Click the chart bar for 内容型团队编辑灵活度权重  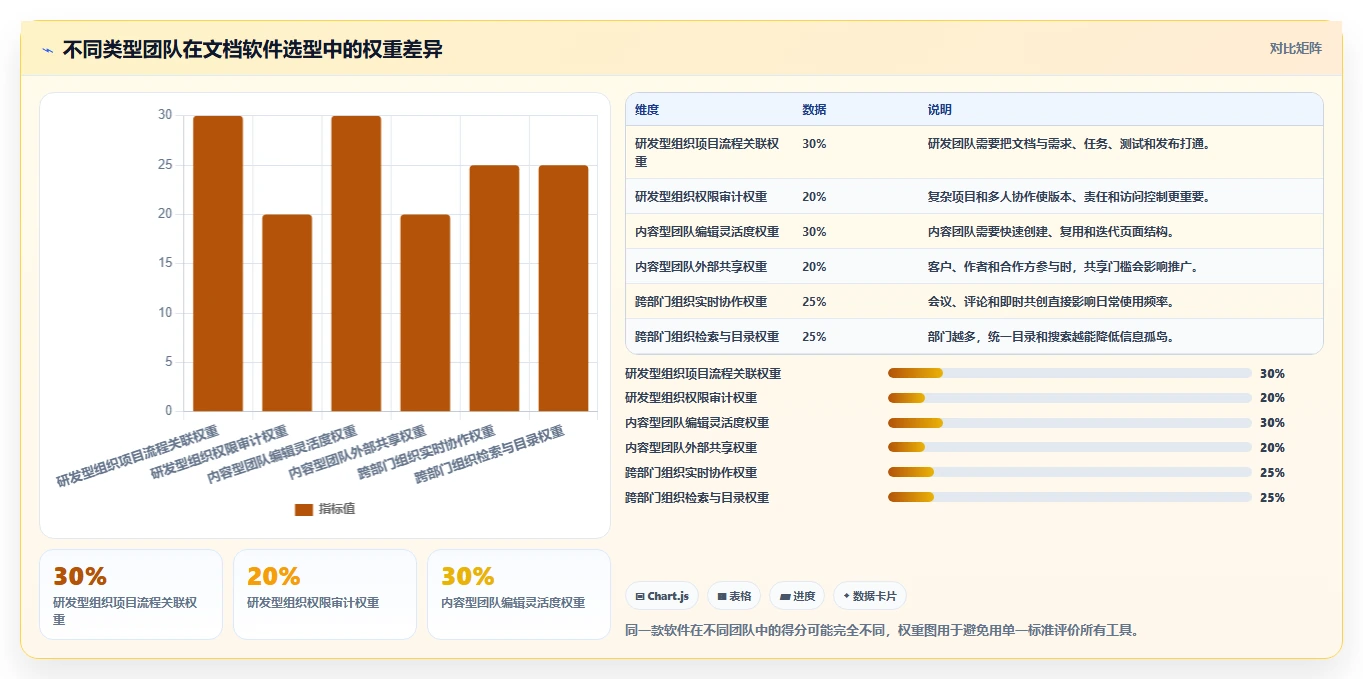356,263
